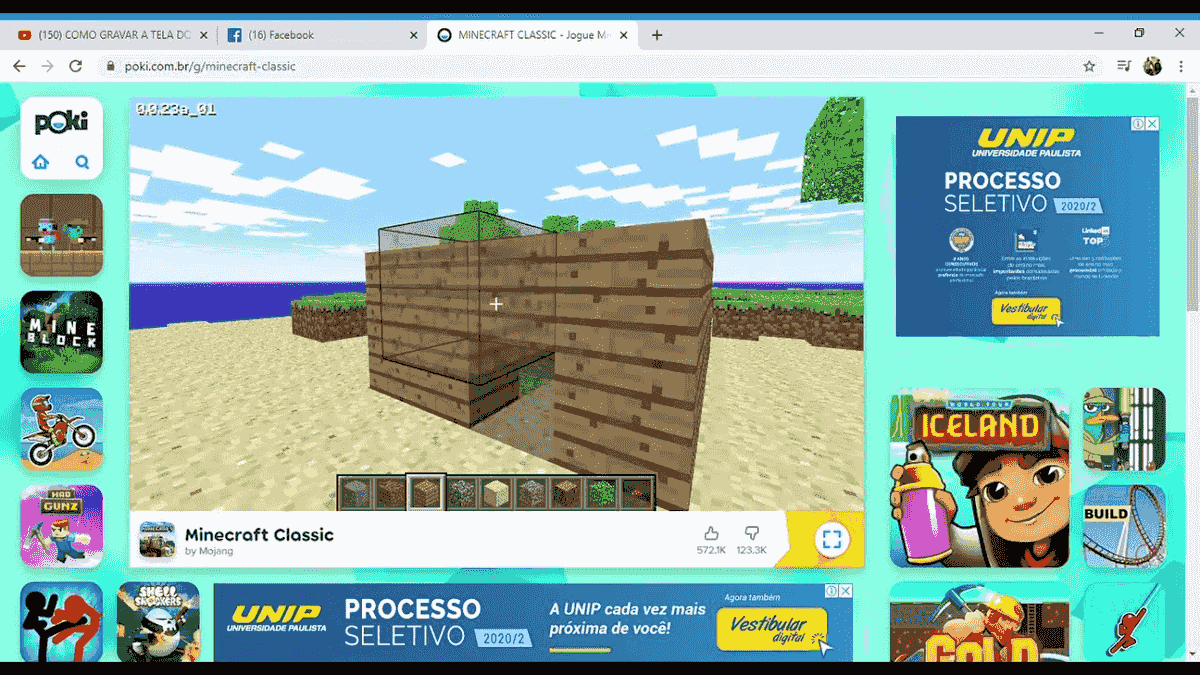Select the dirt block in second hotbar slot
The image size is (1200, 675).
pyautogui.click(x=390, y=492)
